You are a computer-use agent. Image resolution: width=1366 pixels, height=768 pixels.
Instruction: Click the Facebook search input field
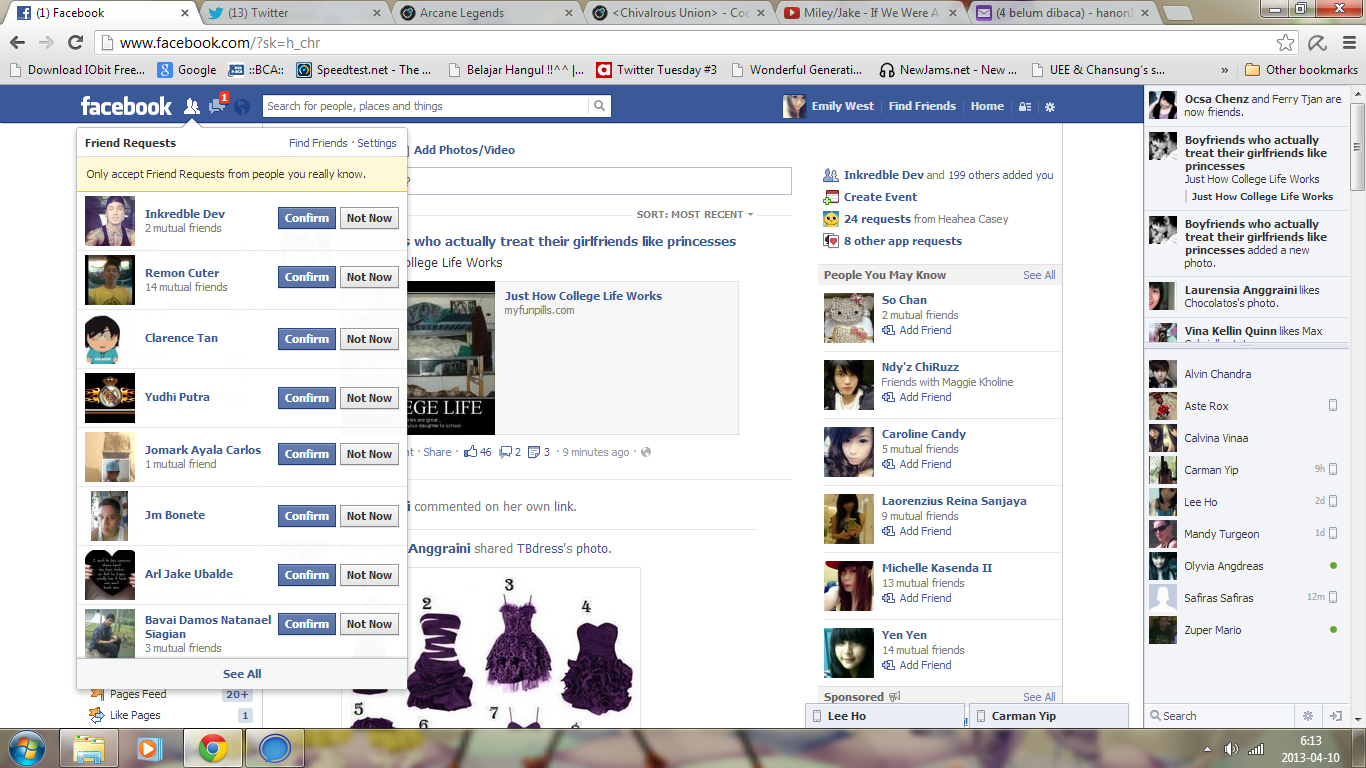(426, 106)
